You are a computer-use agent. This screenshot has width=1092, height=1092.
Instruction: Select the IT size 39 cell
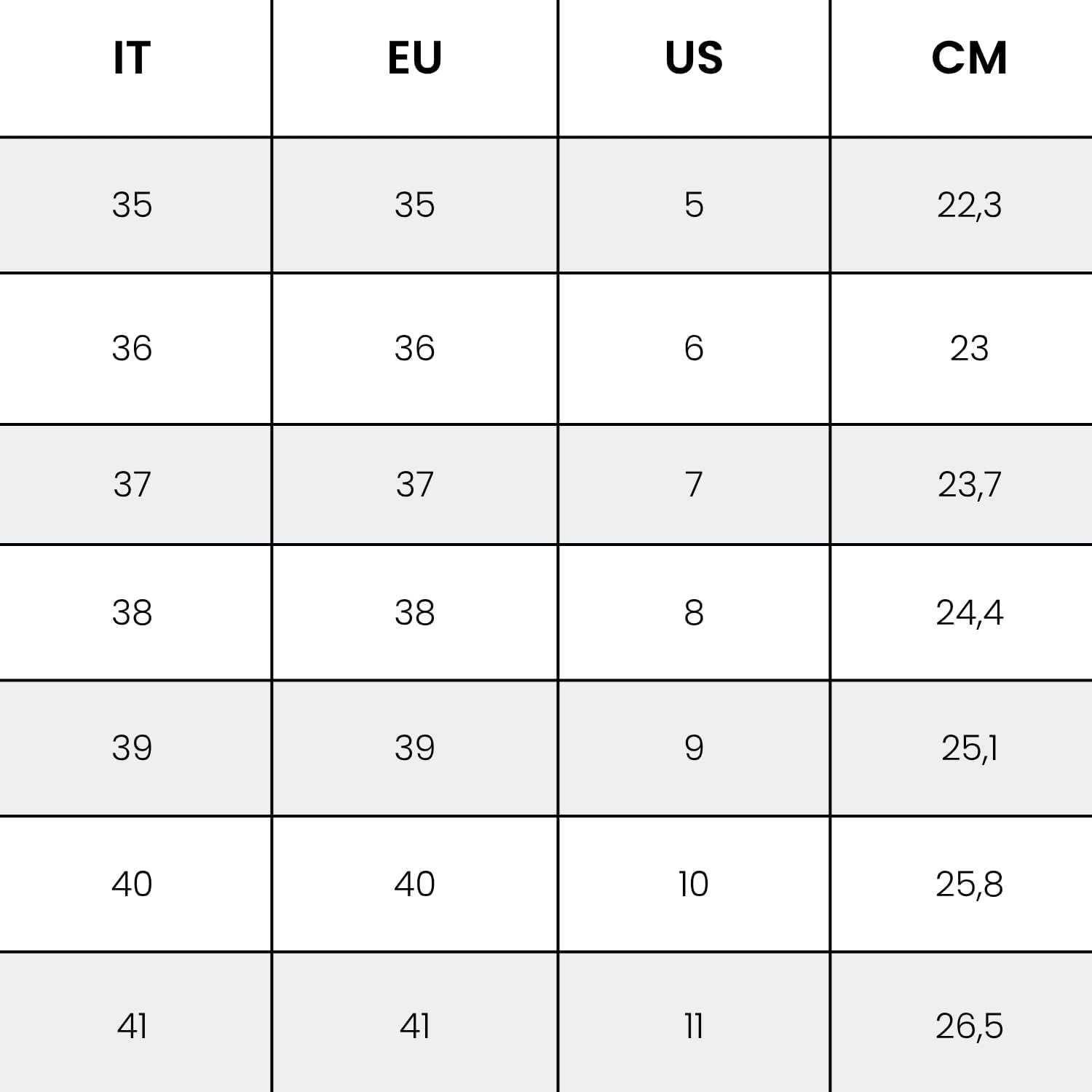(x=135, y=748)
